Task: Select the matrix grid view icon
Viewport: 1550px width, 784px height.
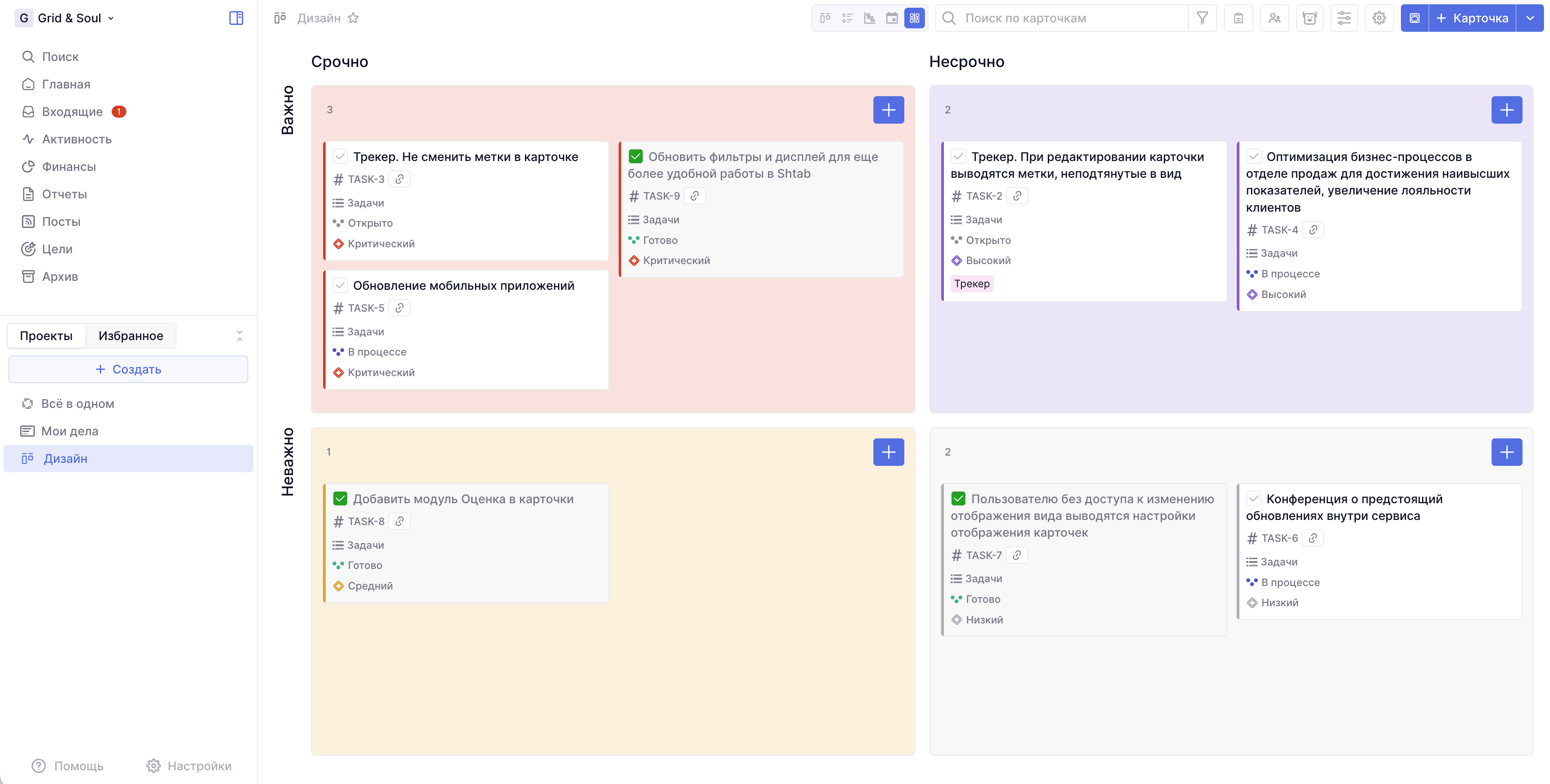Action: (x=914, y=18)
